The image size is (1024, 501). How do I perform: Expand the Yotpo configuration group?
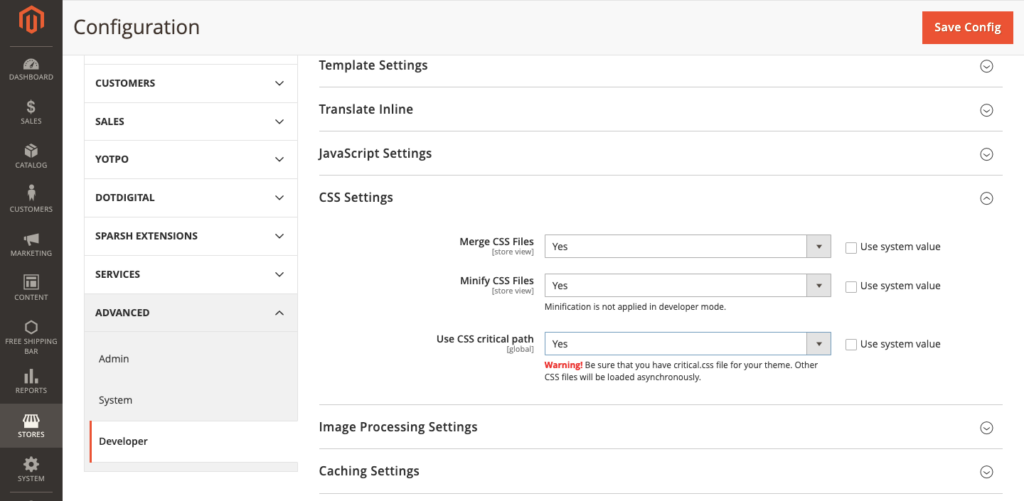[191, 159]
